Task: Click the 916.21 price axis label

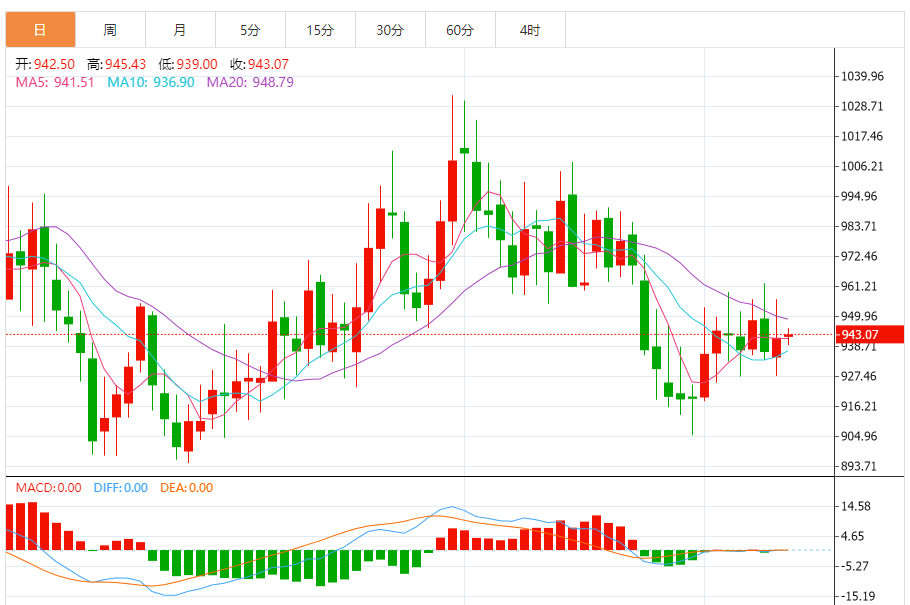Action: [x=859, y=406]
